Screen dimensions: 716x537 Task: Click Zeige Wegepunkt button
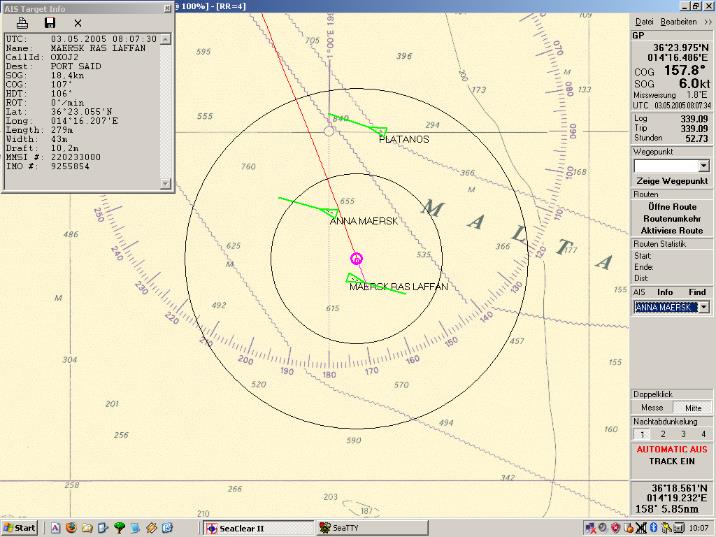coord(672,181)
